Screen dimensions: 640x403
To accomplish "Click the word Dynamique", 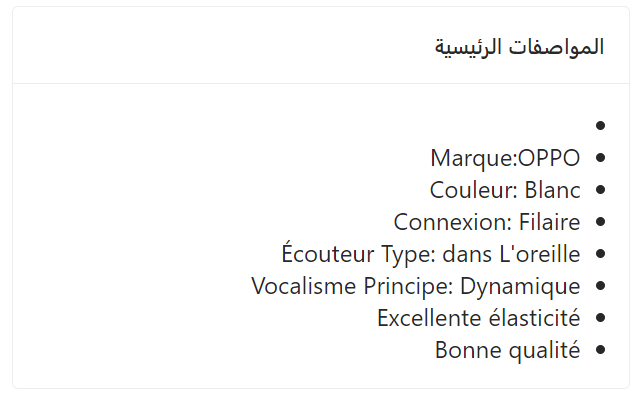I will [x=520, y=287].
